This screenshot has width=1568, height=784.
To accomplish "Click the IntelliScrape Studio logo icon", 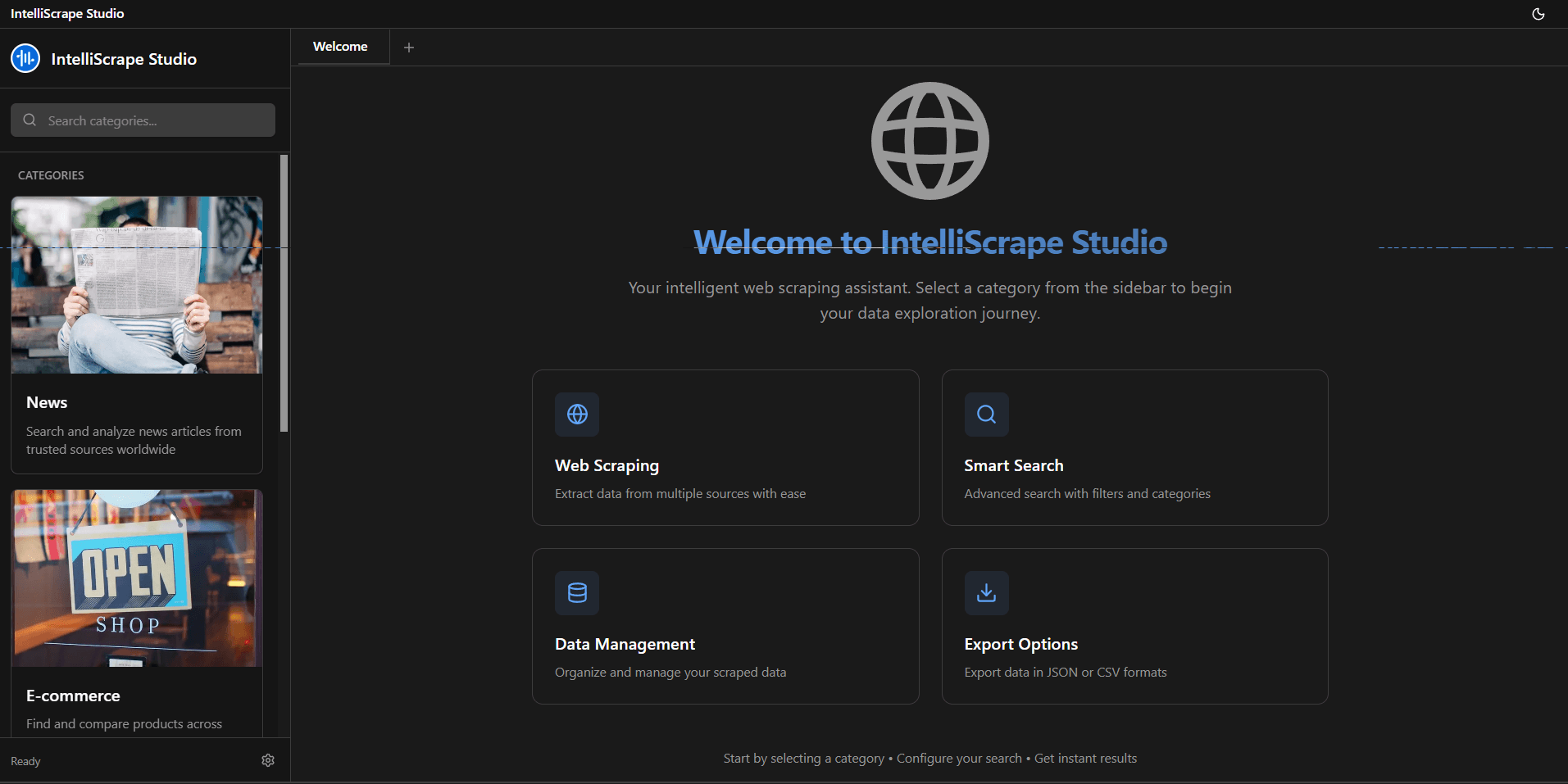I will click(x=25, y=58).
